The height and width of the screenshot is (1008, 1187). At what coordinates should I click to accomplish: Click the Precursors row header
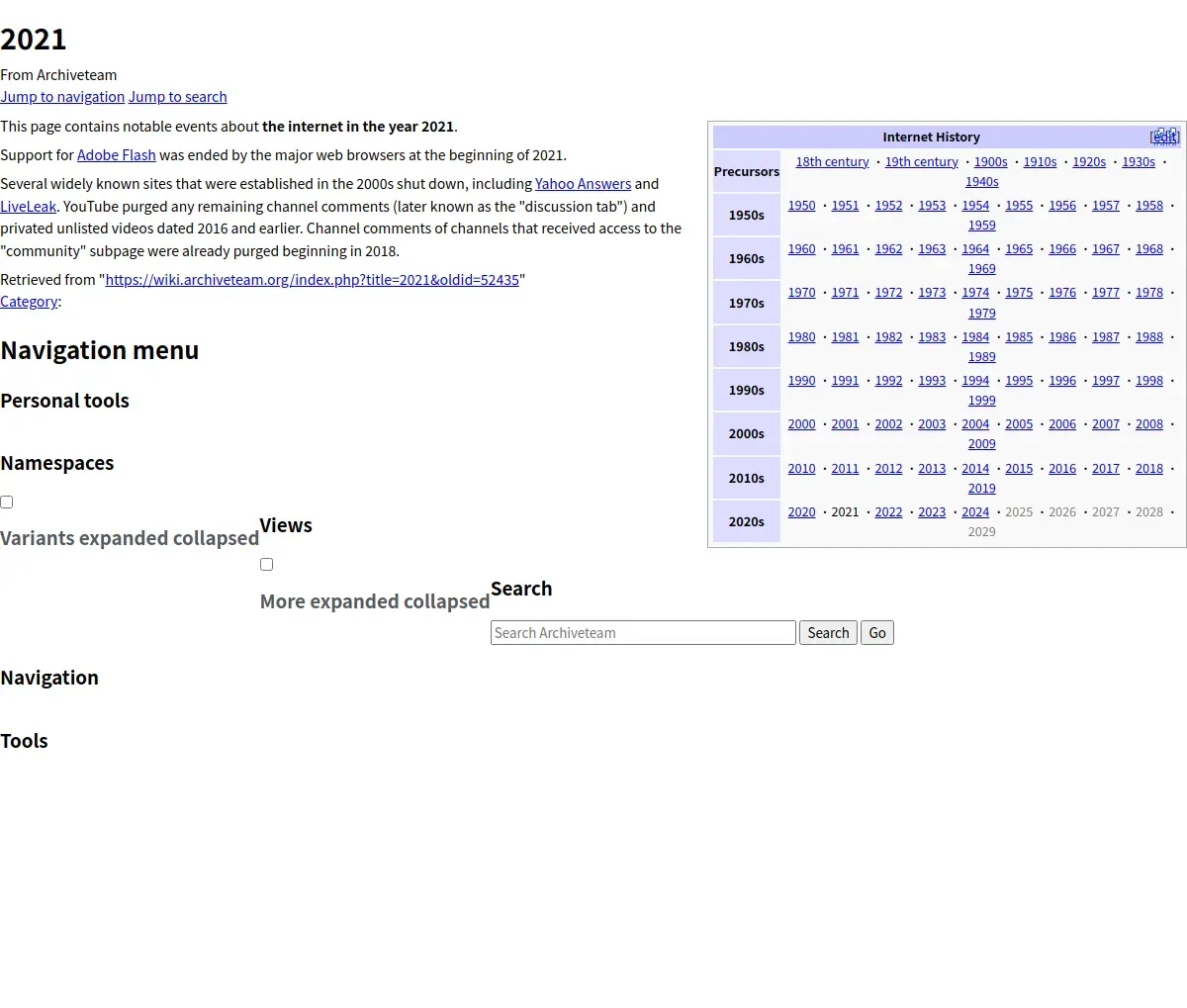click(x=747, y=172)
